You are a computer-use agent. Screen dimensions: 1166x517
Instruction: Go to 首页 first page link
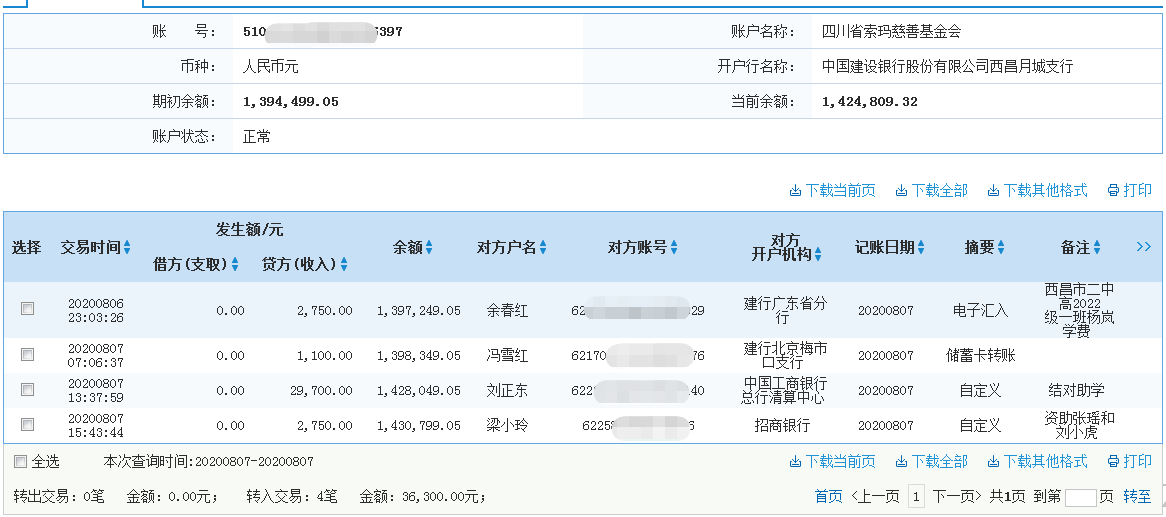[828, 496]
